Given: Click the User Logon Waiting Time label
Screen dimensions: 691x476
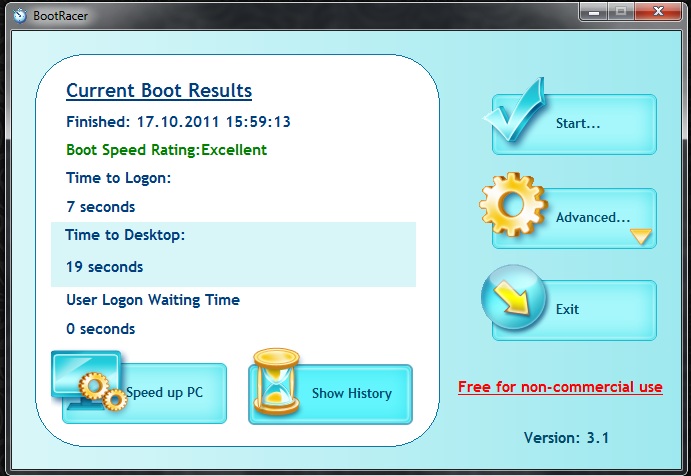Looking at the screenshot, I should (x=153, y=300).
